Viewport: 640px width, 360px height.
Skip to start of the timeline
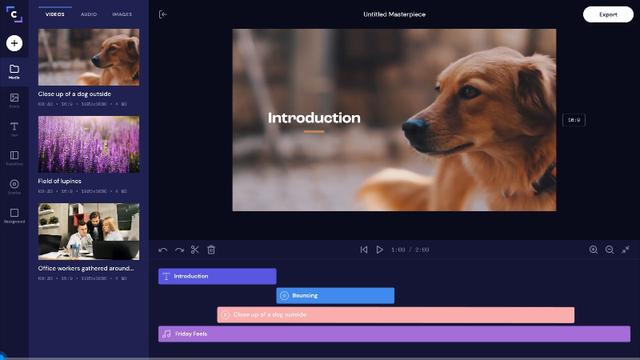(364, 250)
